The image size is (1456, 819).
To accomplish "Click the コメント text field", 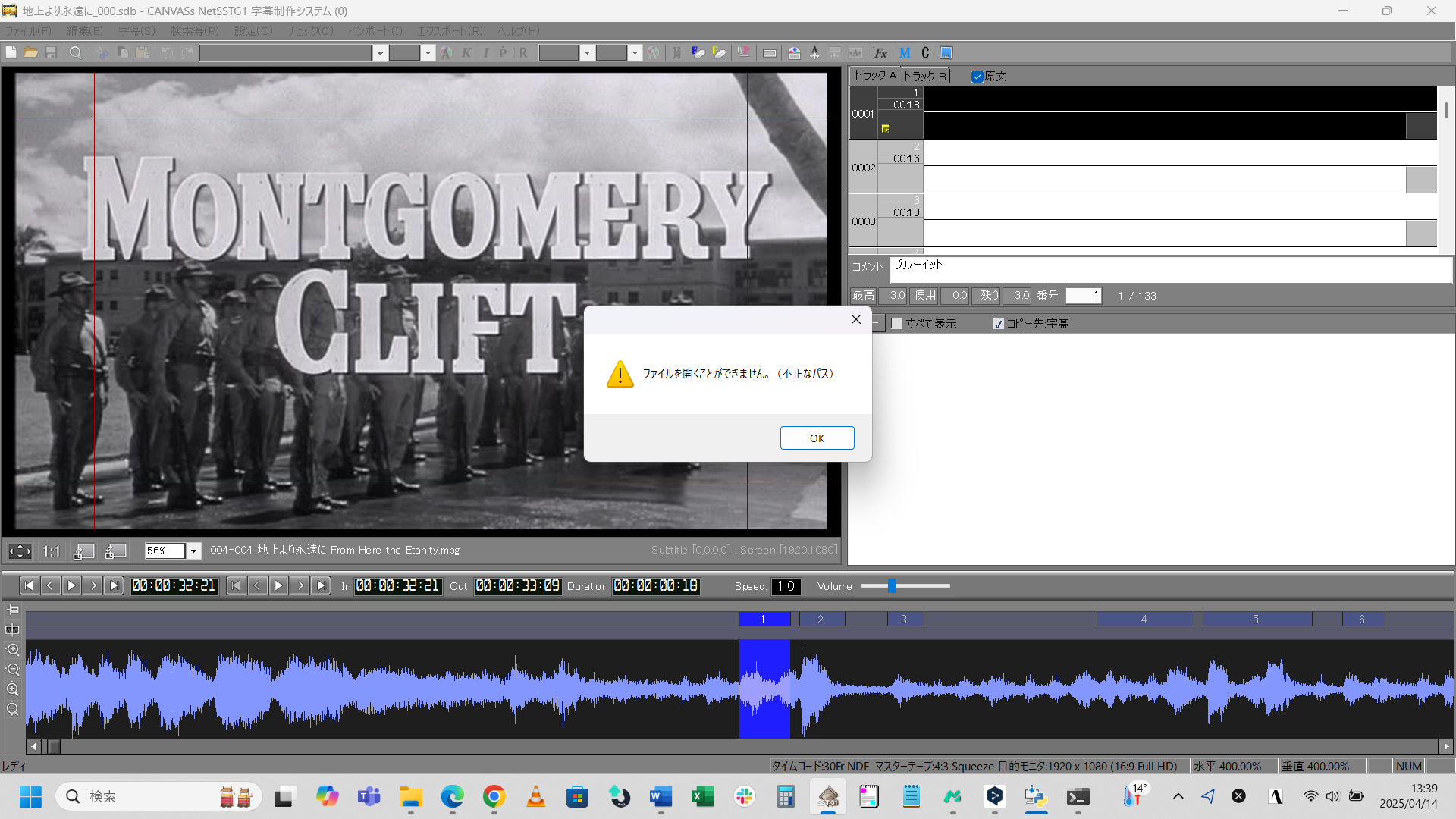I will (x=1172, y=269).
